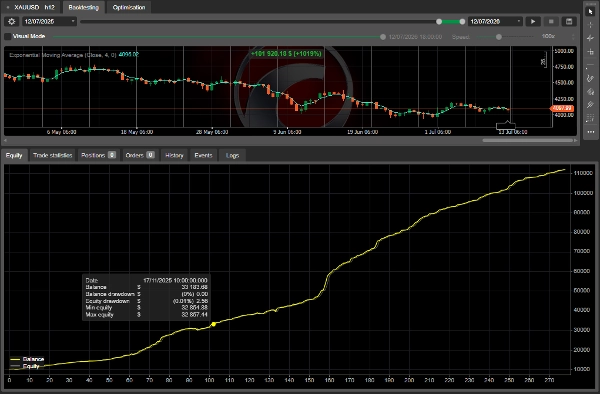Click the backtest progress slider handle
Image resolution: width=600 pixels, height=394 pixels.
383,37
